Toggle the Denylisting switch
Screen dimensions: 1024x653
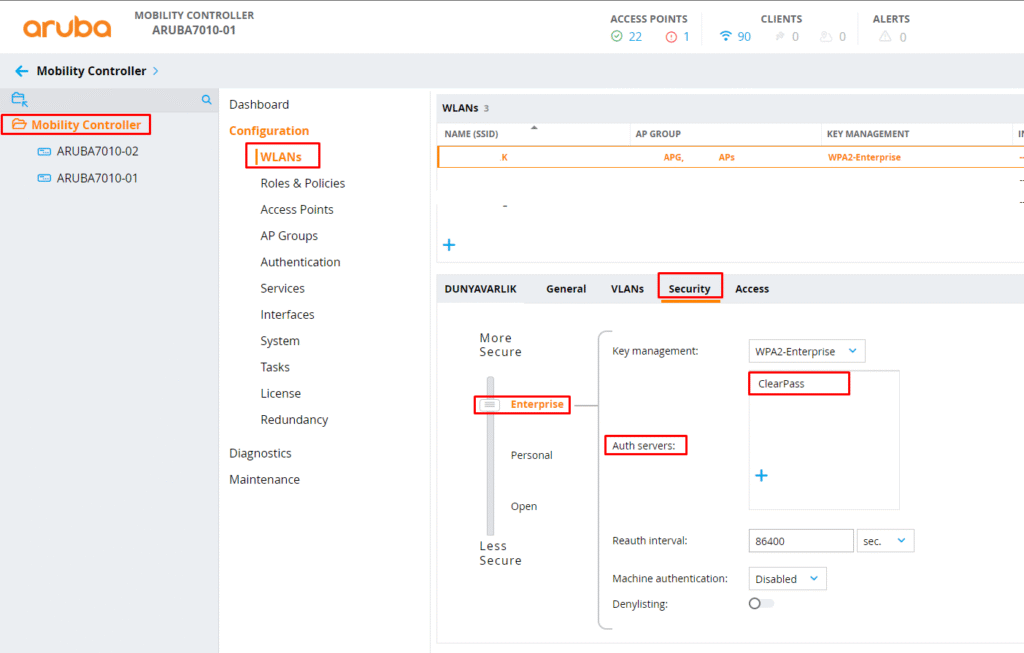761,604
